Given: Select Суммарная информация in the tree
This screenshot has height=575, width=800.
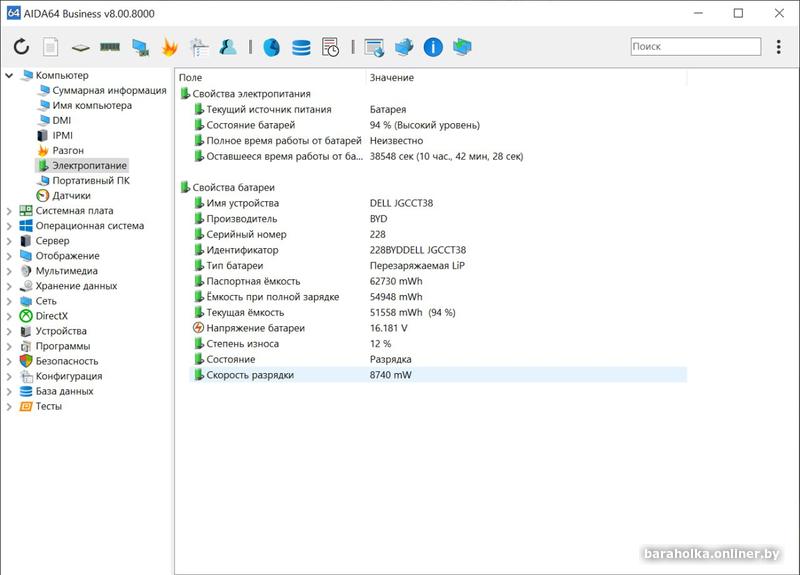Looking at the screenshot, I should (x=109, y=90).
